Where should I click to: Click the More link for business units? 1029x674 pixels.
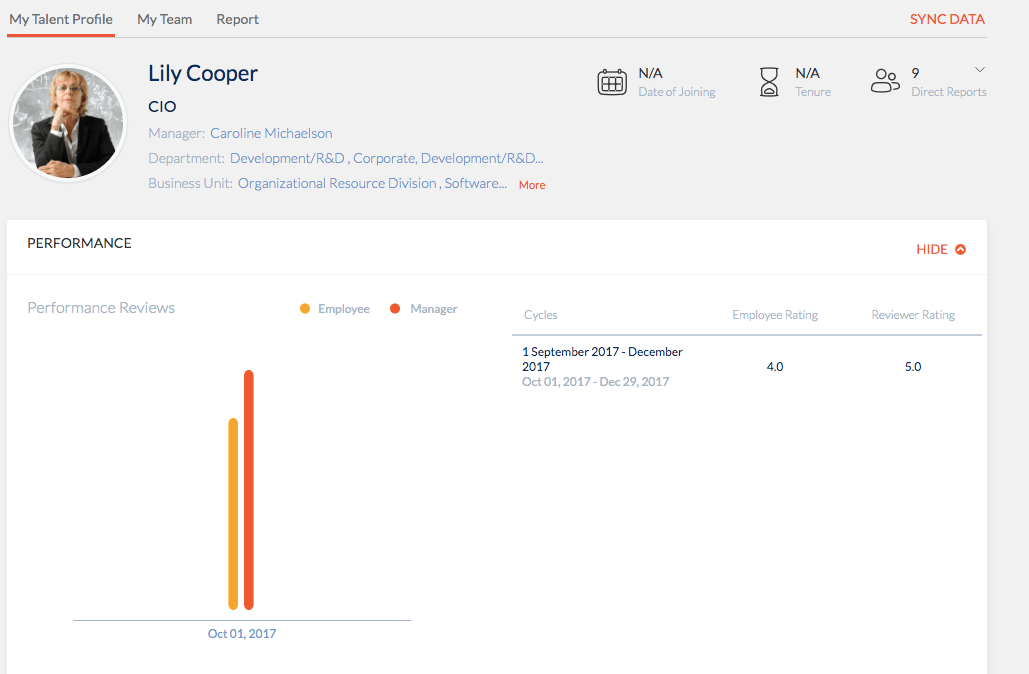point(532,185)
